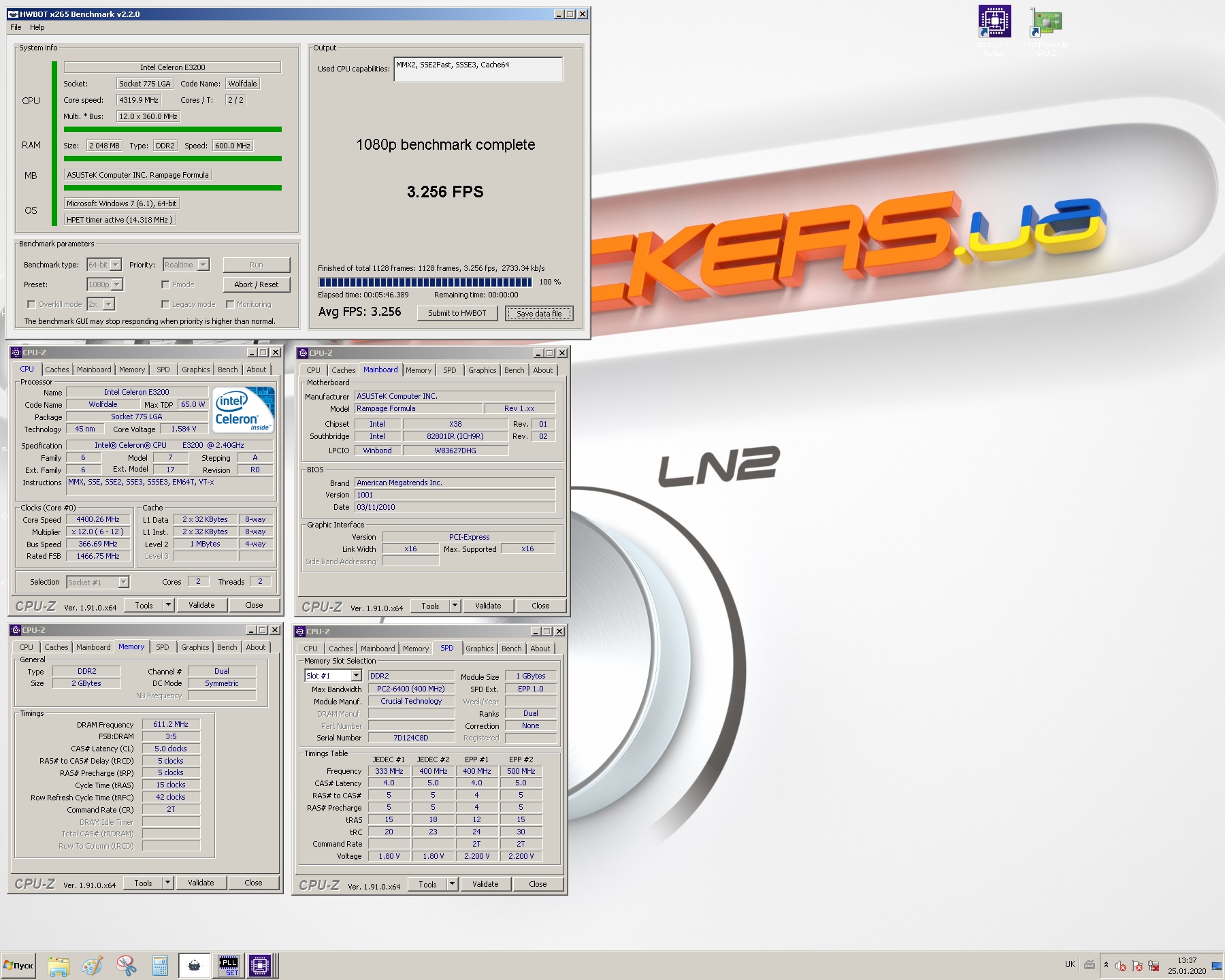Click the Crucial Technology module manufacturer field
Image resolution: width=1225 pixels, height=980 pixels.
(x=411, y=701)
